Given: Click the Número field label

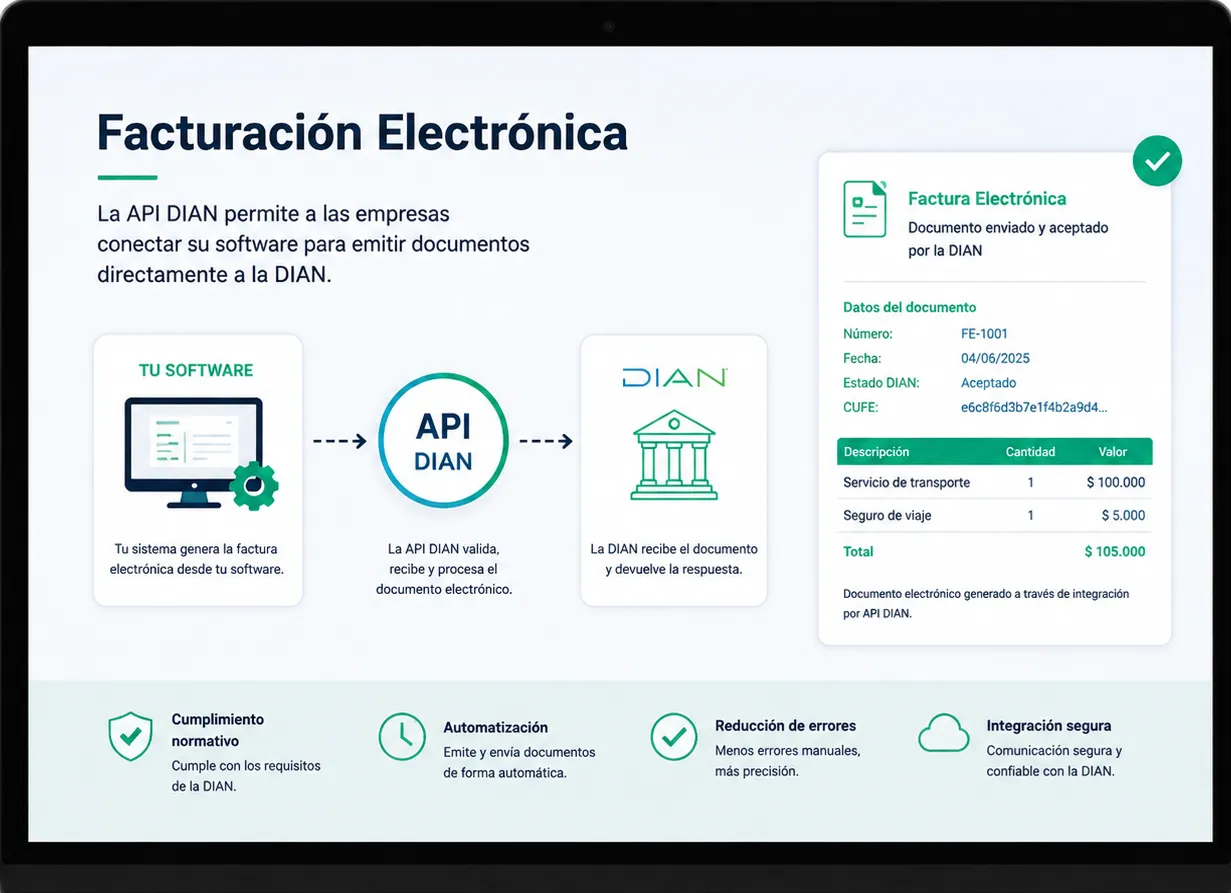Looking at the screenshot, I should pos(868,333).
